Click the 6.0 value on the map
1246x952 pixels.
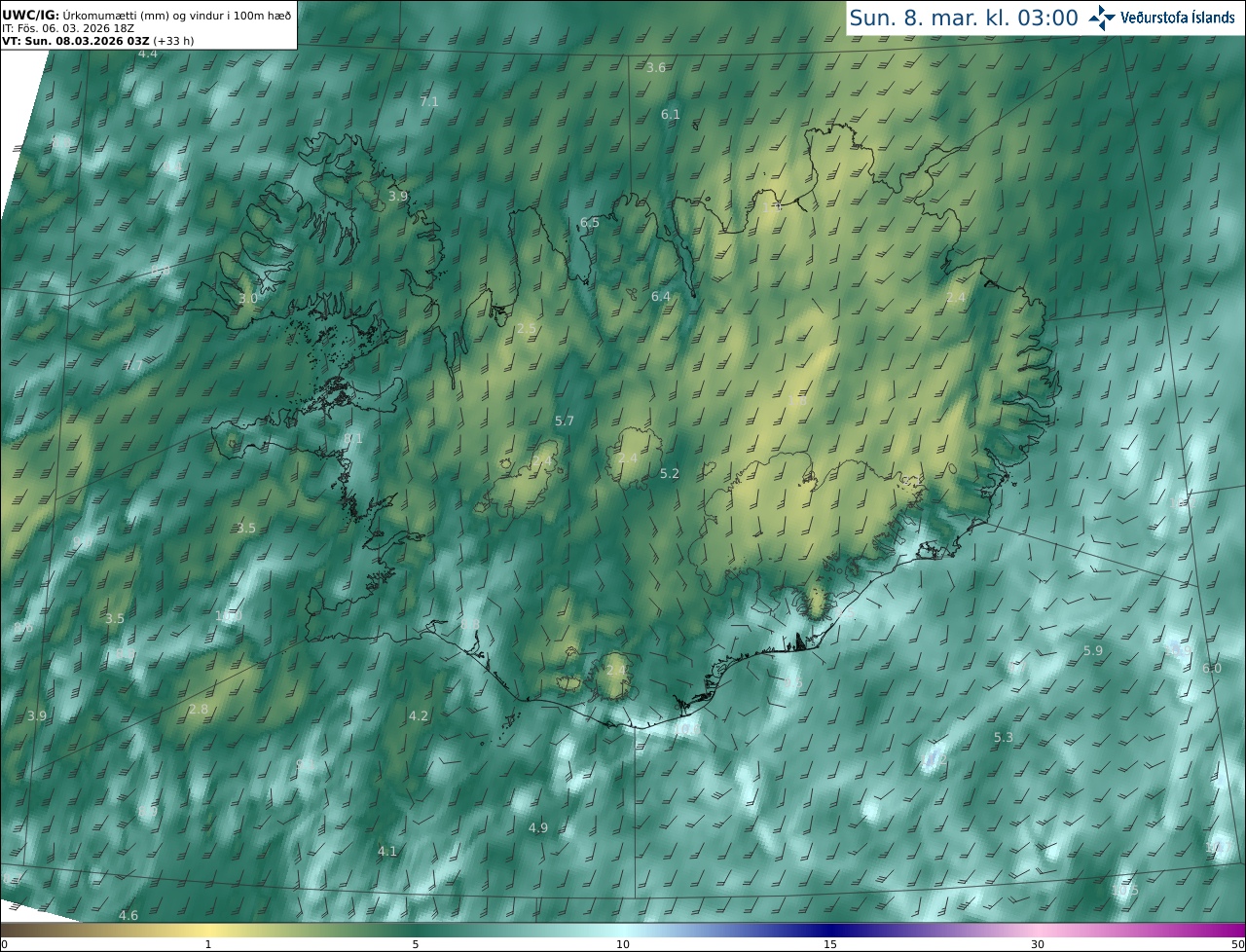pyautogui.click(x=1212, y=668)
